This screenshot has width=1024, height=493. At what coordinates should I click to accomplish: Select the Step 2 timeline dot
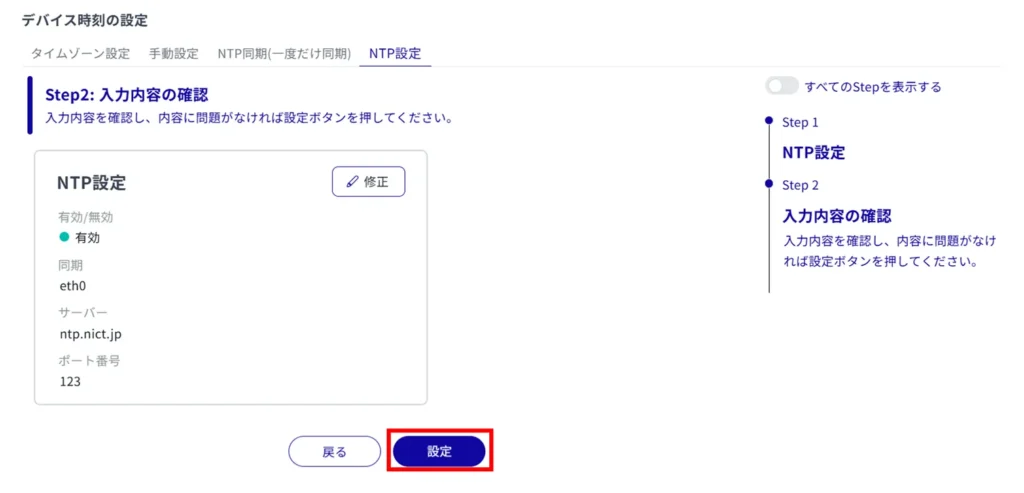[768, 184]
